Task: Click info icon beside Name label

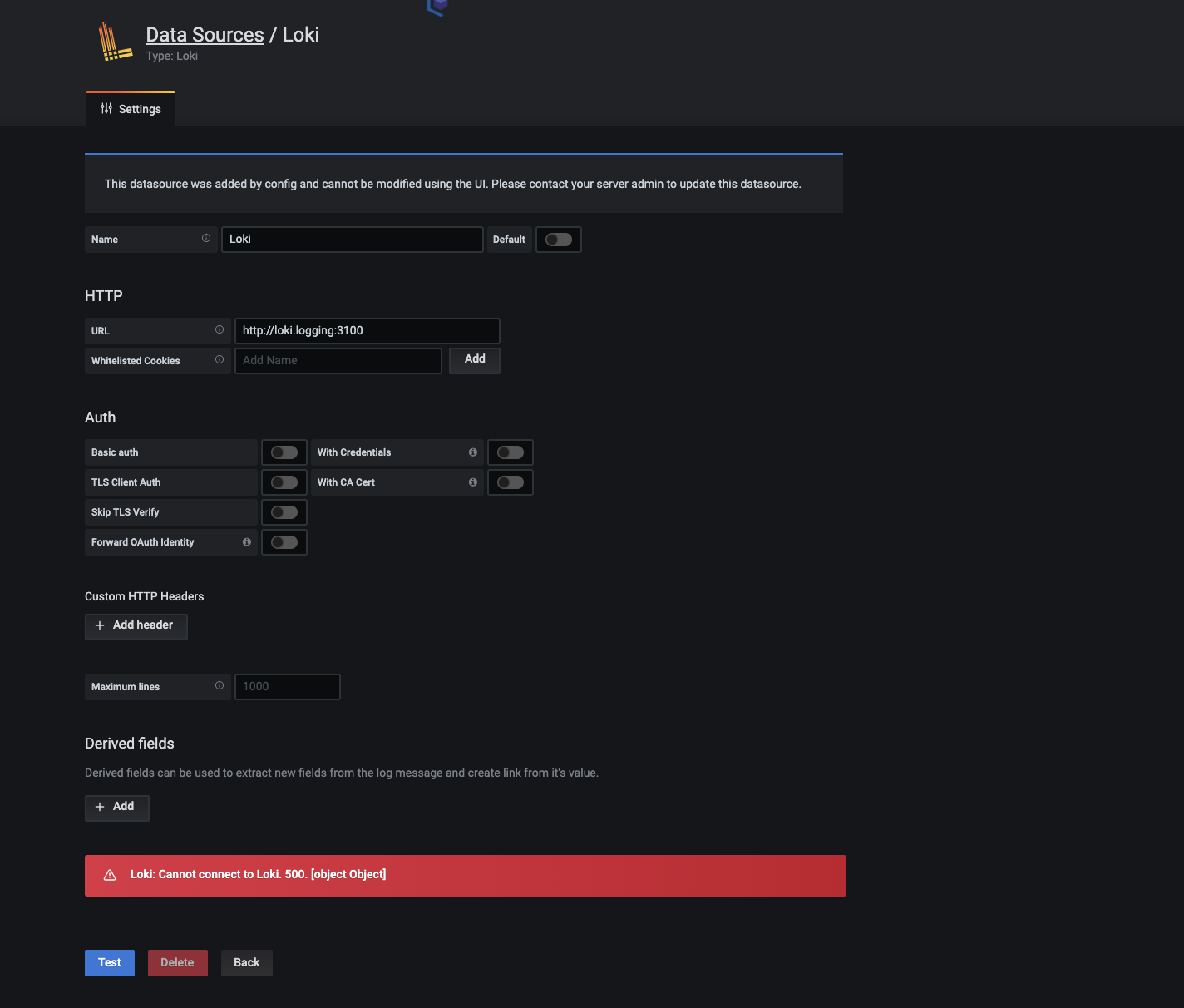Action: pyautogui.click(x=206, y=239)
